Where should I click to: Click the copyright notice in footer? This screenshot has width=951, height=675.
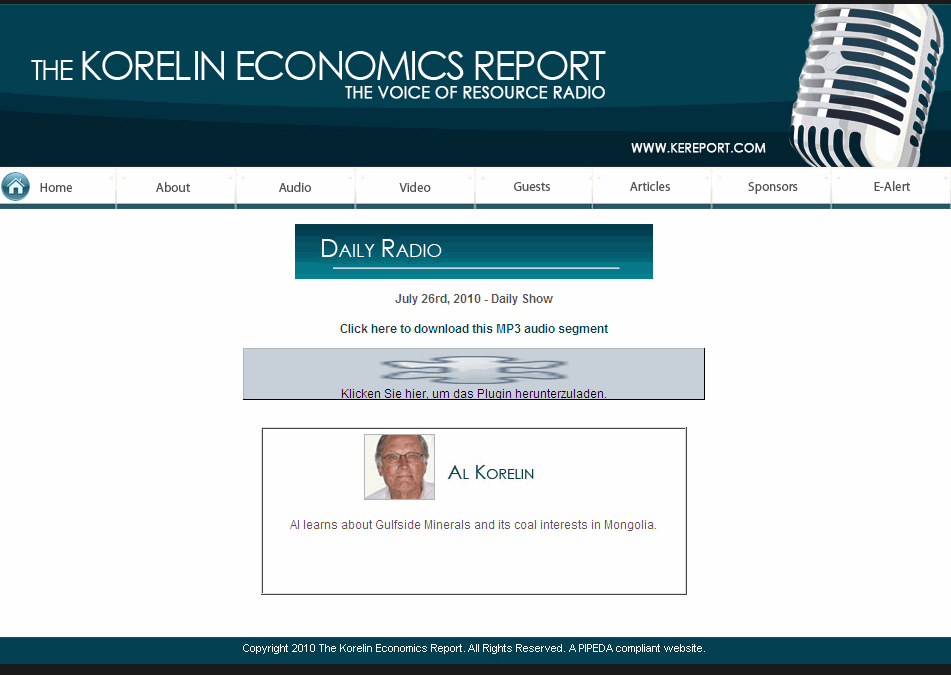474,648
